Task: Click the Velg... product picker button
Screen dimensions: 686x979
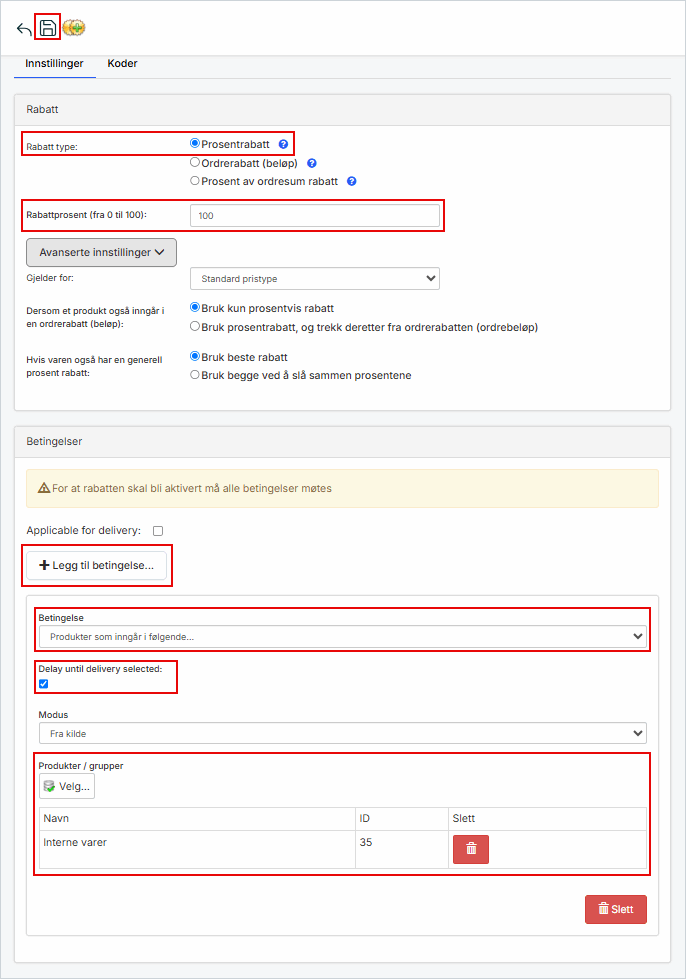Action: pos(67,786)
